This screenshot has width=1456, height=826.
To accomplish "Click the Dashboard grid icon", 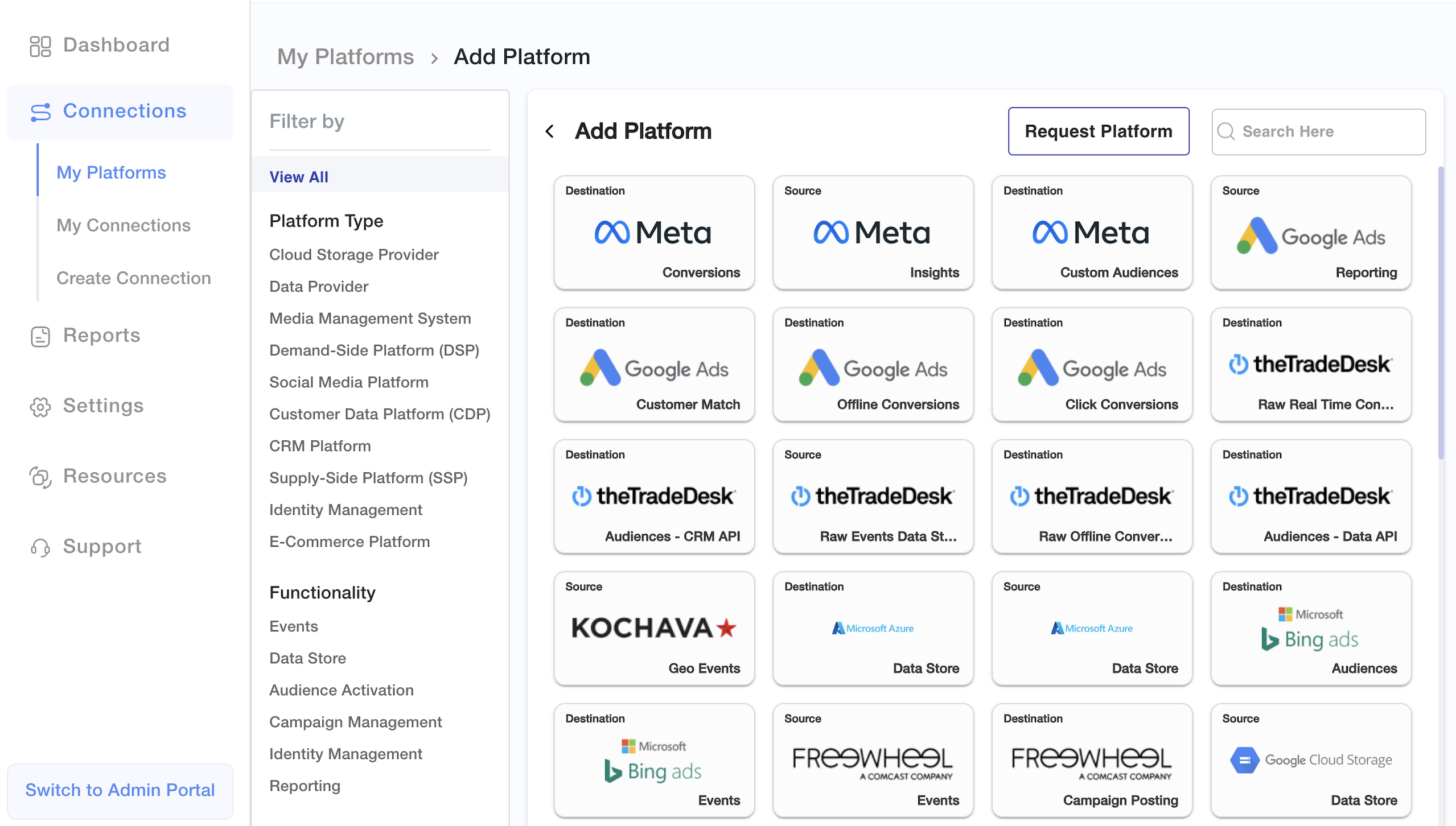I will (40, 46).
